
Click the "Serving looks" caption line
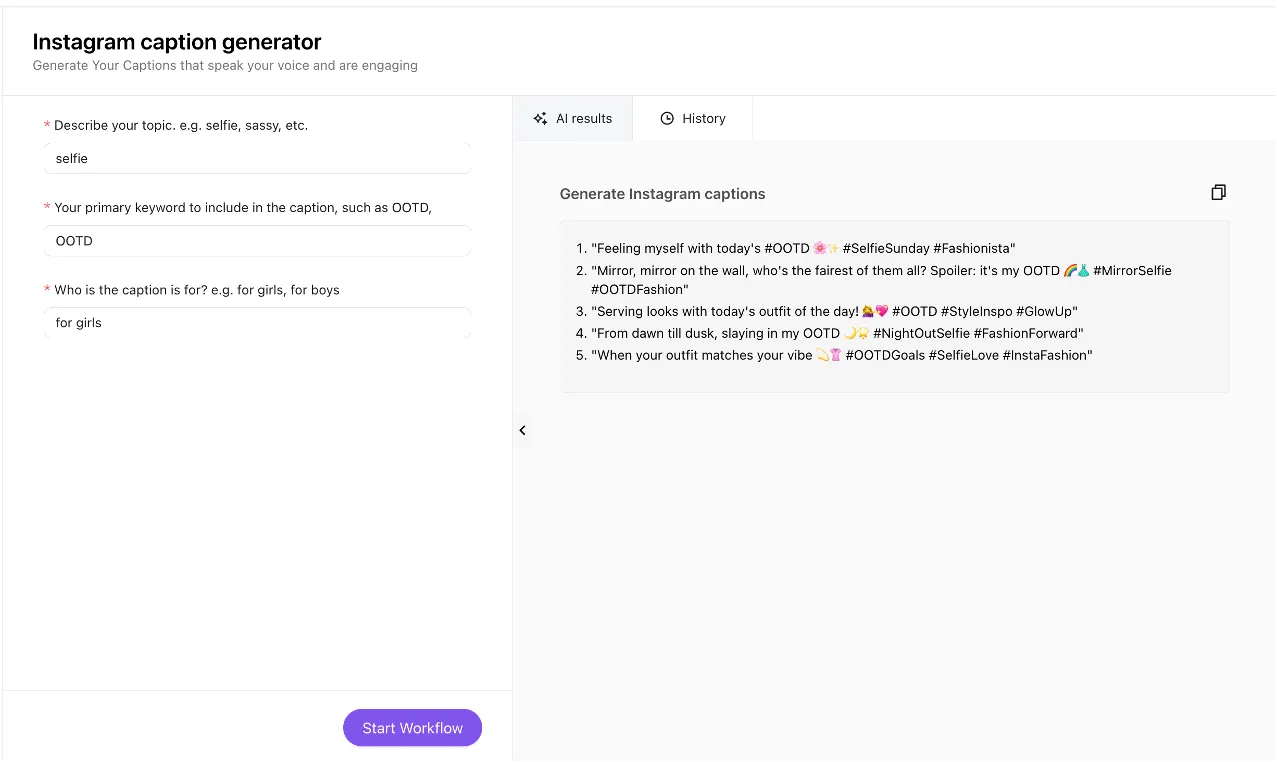click(x=834, y=311)
